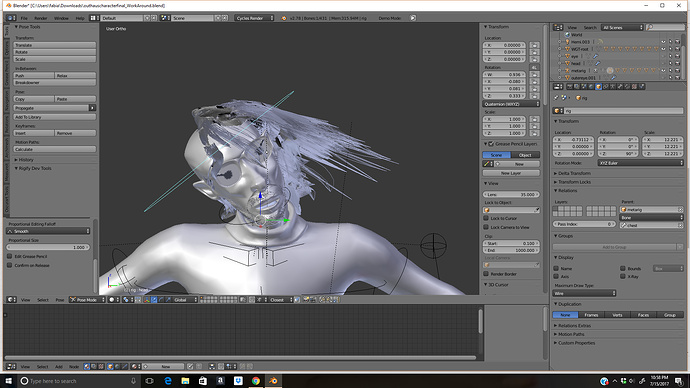Viewport: 690px width, 388px height.
Task: Enable Edit Grease Pencil checkbox
Action: coord(10,256)
